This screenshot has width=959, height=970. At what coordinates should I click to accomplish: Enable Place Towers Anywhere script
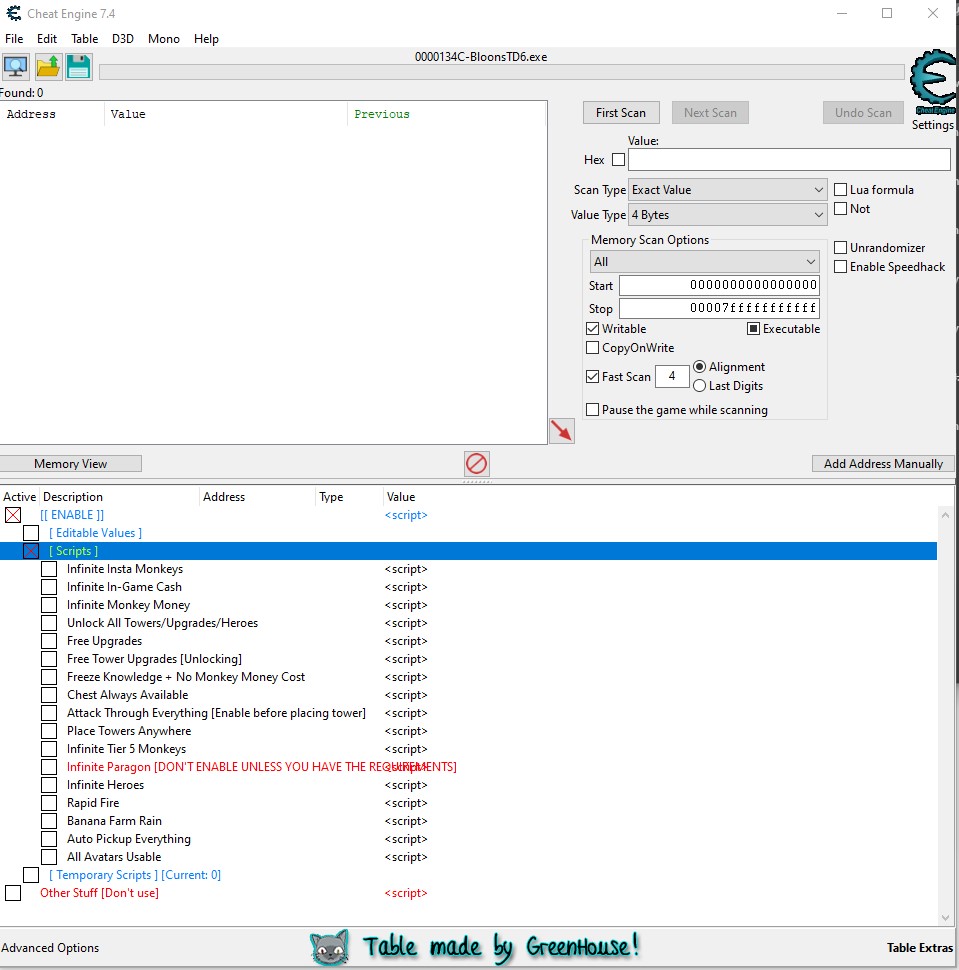(x=49, y=731)
